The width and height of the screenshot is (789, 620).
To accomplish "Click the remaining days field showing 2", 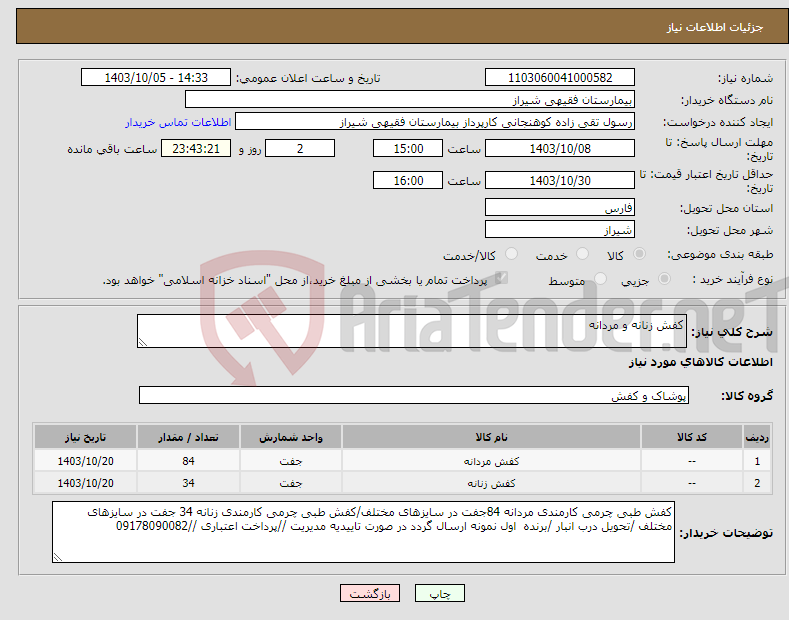I will (300, 148).
